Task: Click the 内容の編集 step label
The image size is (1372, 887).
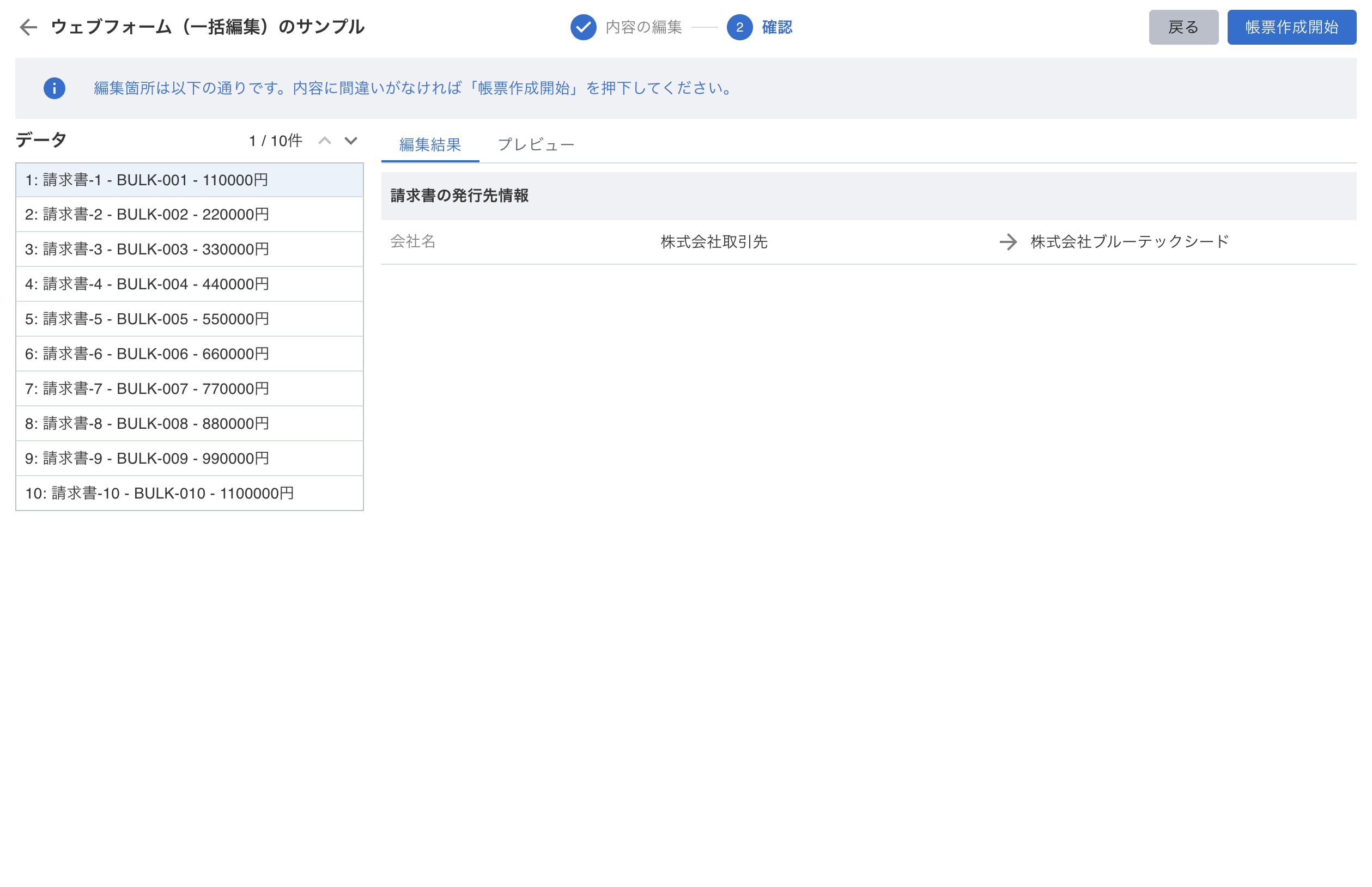Action: pos(643,27)
